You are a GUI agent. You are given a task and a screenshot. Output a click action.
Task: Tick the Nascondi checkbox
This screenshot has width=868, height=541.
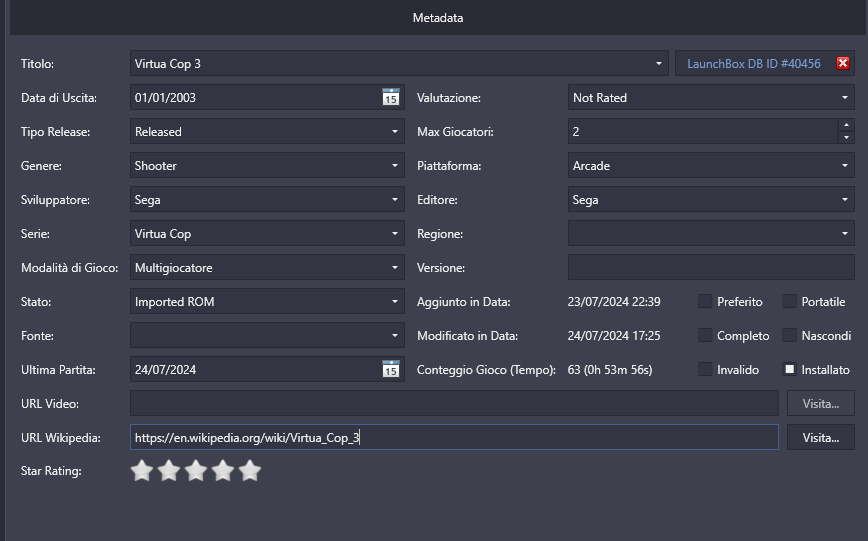(789, 335)
